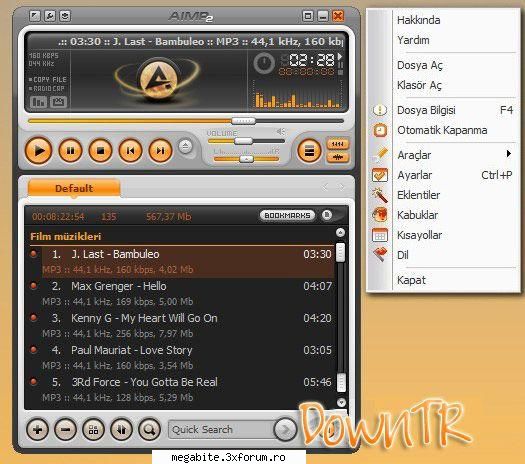Click the third title bar utility icon
525x464 pixels.
65,16
